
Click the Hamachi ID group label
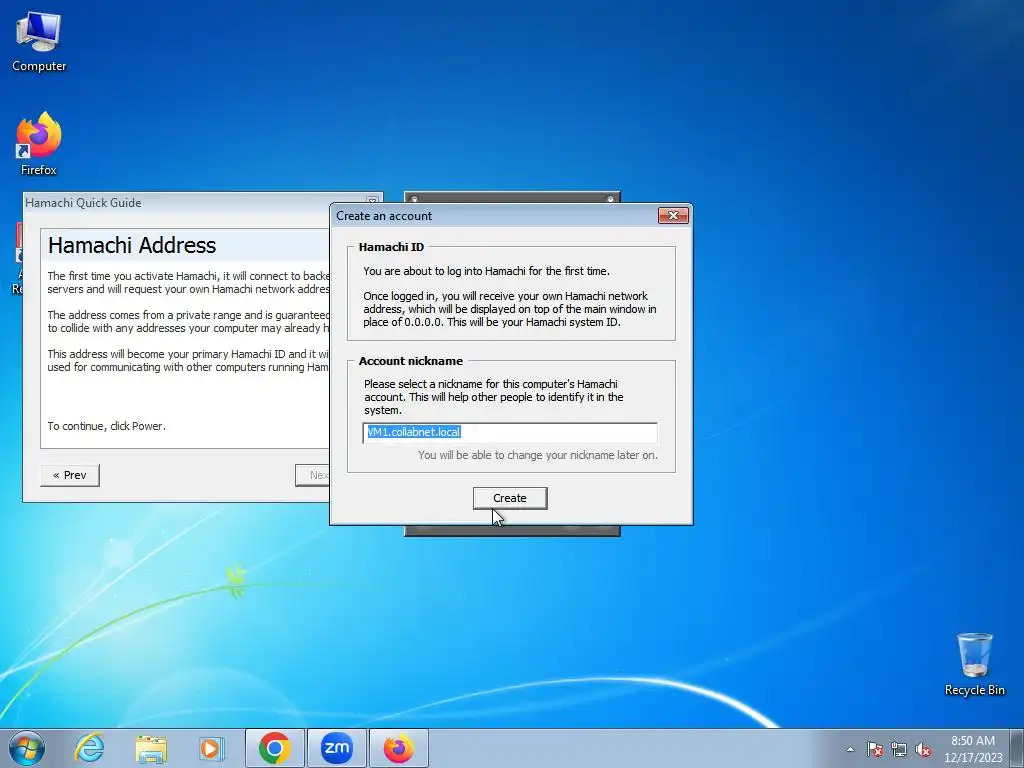pos(391,247)
